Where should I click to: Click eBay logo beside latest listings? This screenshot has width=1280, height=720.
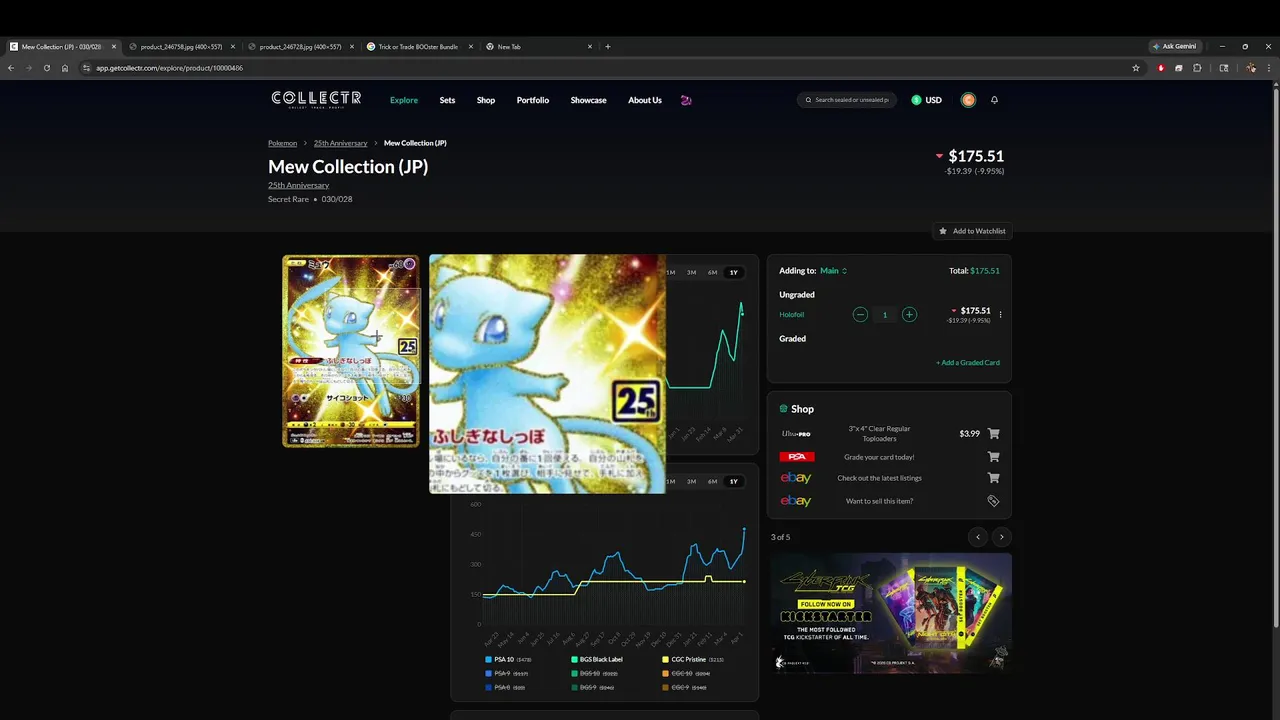(x=796, y=478)
